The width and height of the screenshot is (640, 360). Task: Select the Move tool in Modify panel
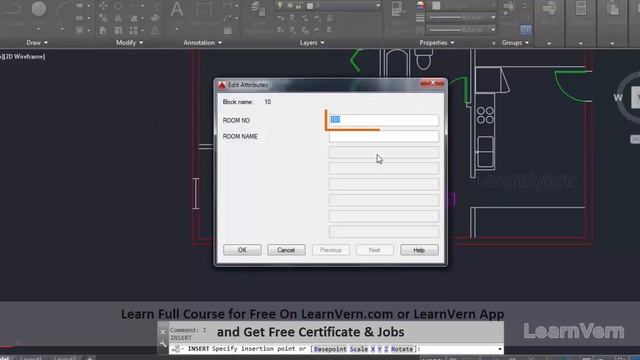pos(103,5)
